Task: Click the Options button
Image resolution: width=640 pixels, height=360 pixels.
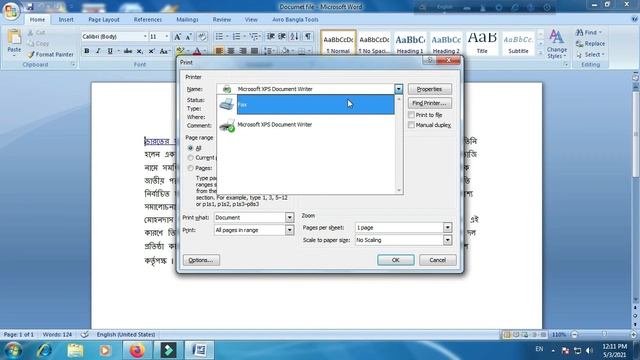Action: pos(201,260)
